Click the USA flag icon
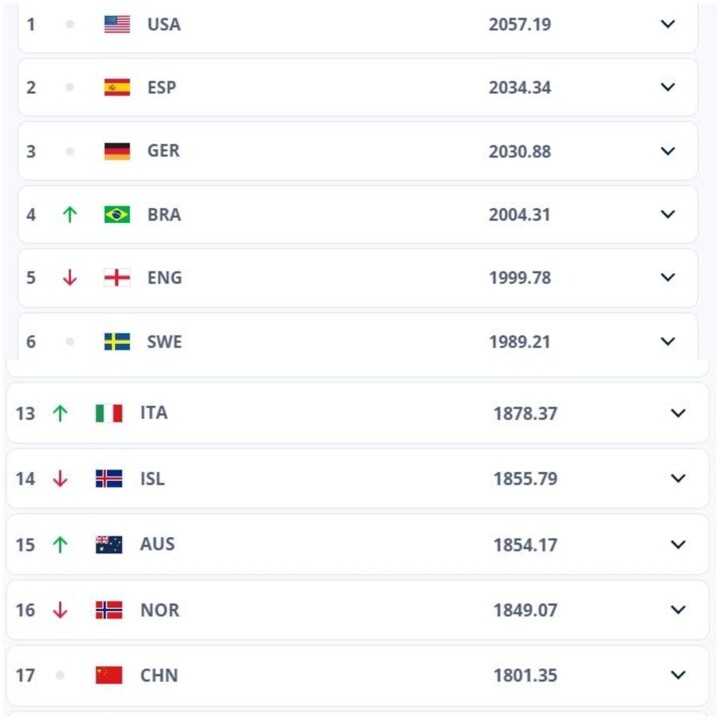This screenshot has width=720, height=720. click(x=117, y=24)
